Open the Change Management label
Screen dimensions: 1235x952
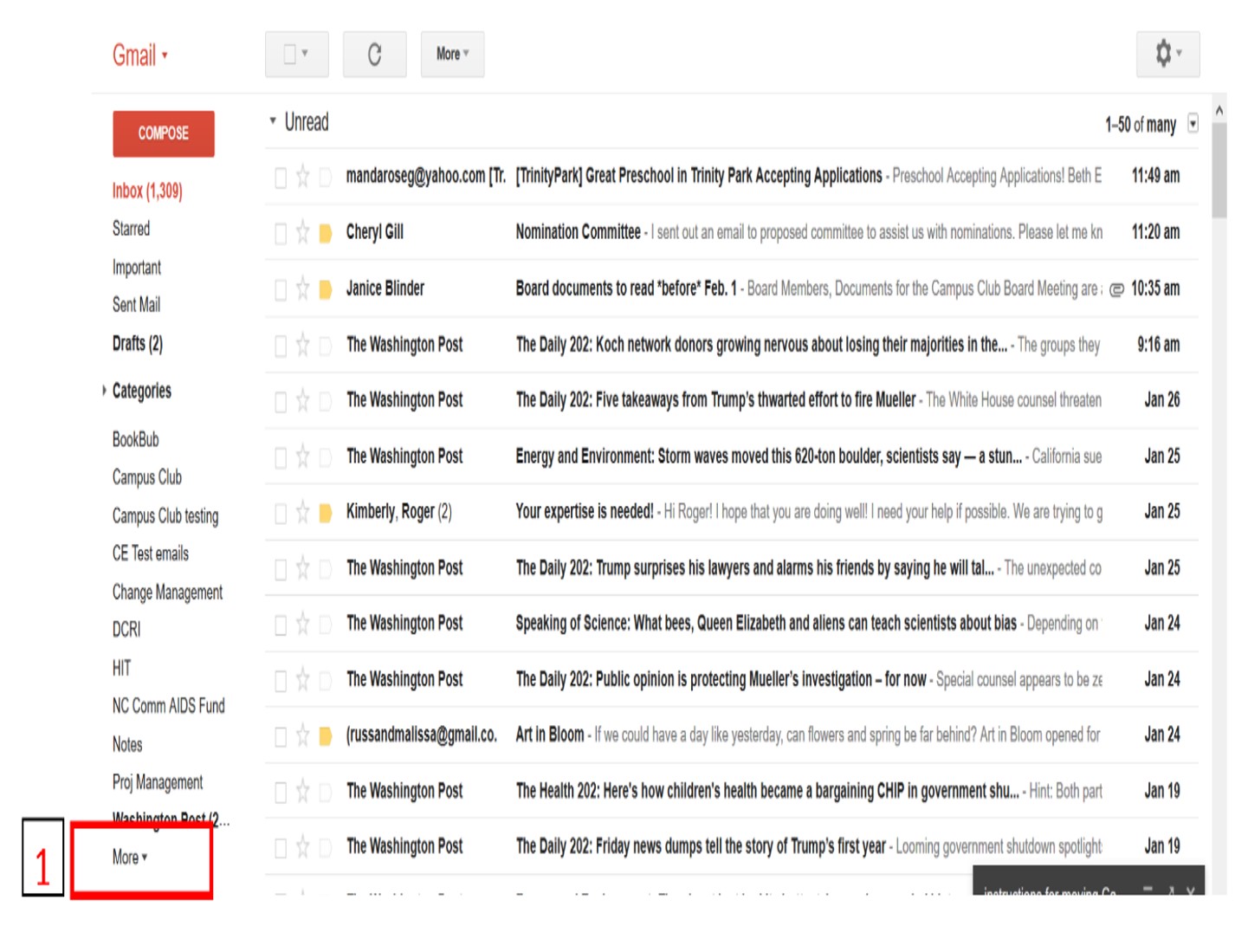point(167,593)
